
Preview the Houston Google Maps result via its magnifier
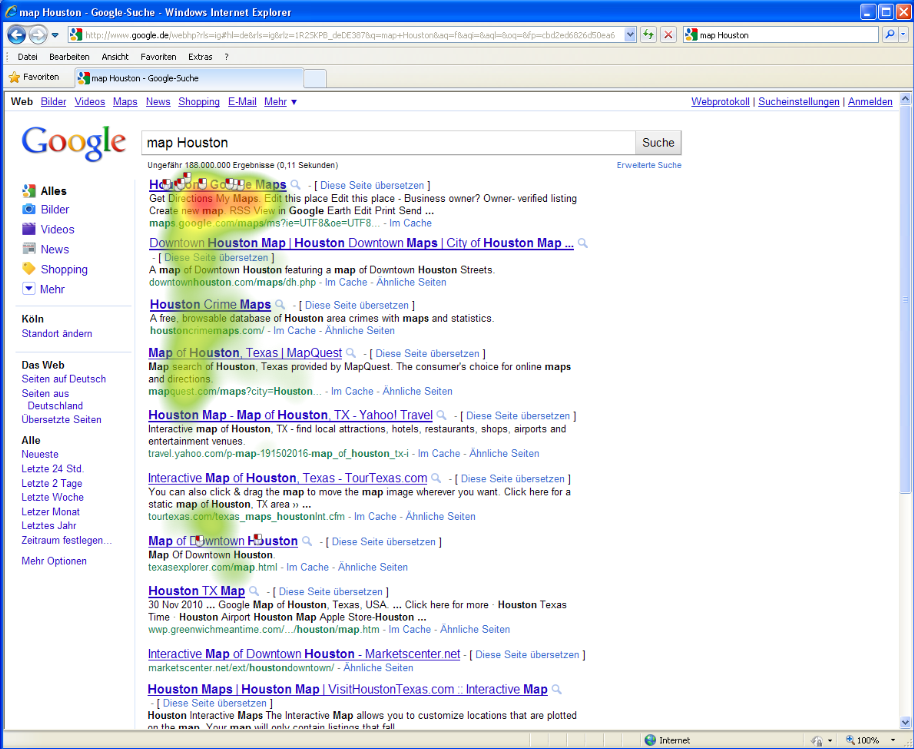coord(296,185)
